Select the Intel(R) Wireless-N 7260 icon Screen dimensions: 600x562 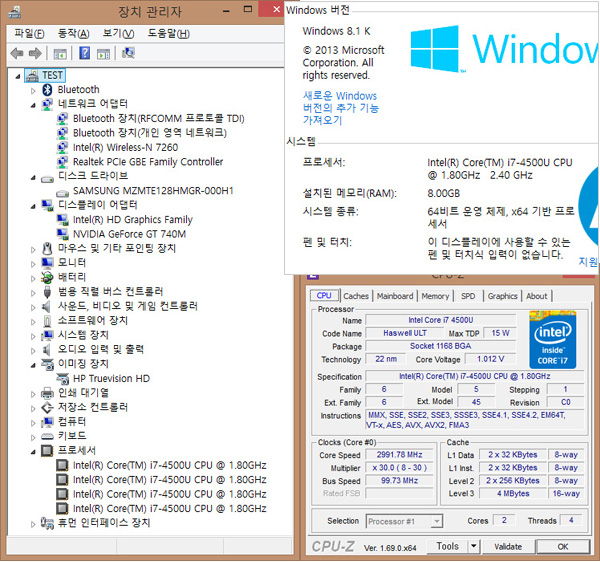click(62, 147)
